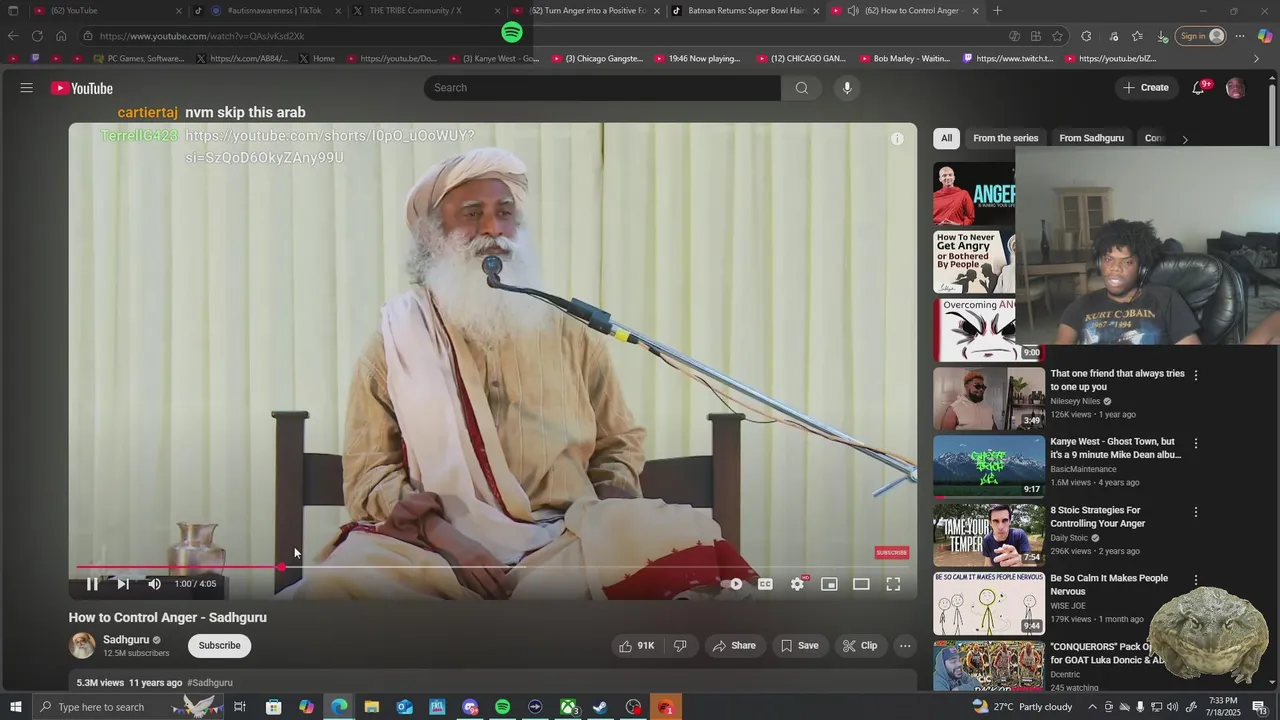1280x720 pixels.
Task: Click the Nileseyy Niles channel name
Action: pyautogui.click(x=1075, y=401)
